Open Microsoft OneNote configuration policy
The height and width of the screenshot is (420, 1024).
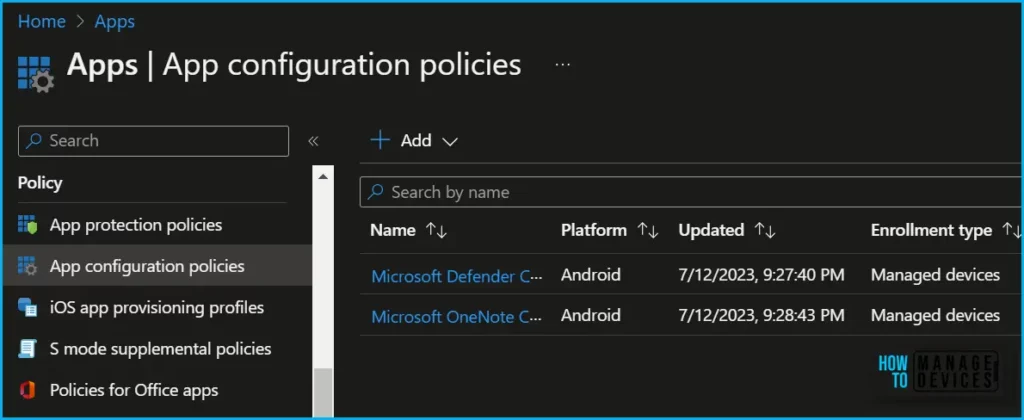457,316
